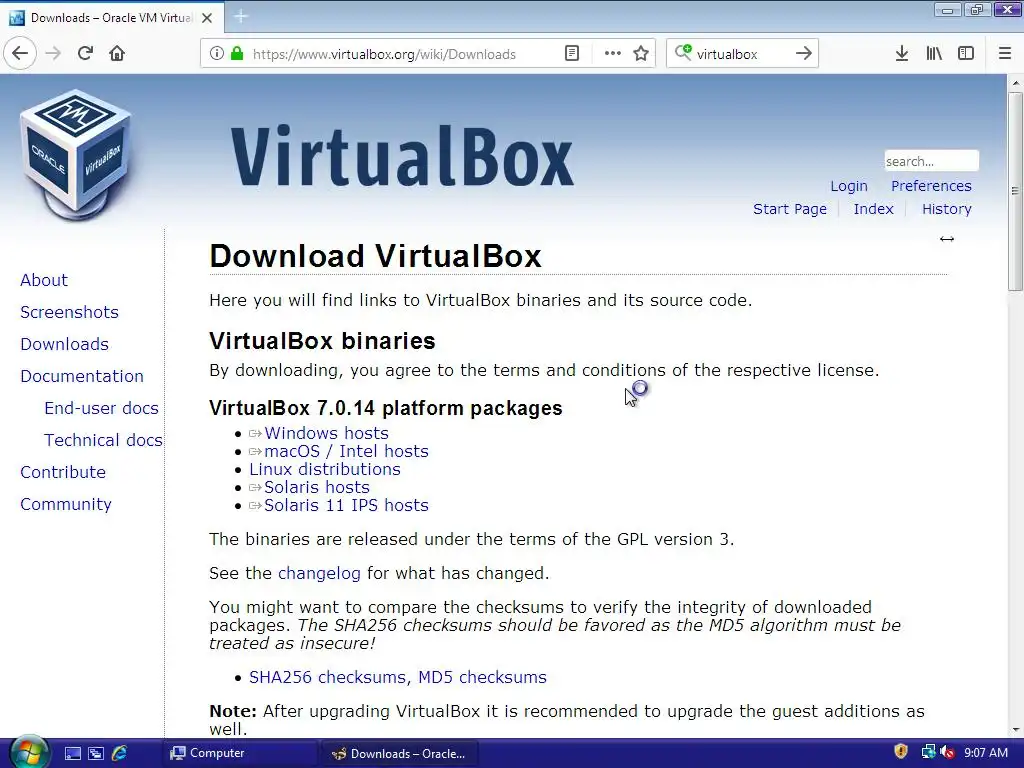This screenshot has width=1024, height=768.
Task: Click the vertical scrollbar thumb
Action: pyautogui.click(x=1015, y=191)
